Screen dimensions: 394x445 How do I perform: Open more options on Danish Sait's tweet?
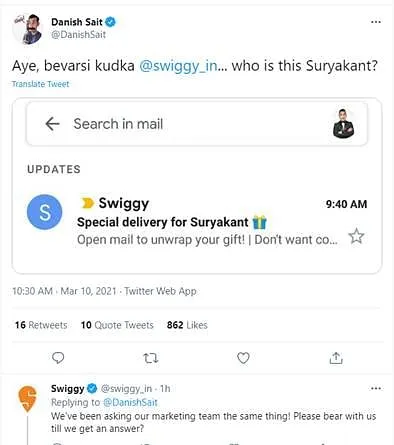coord(376,22)
